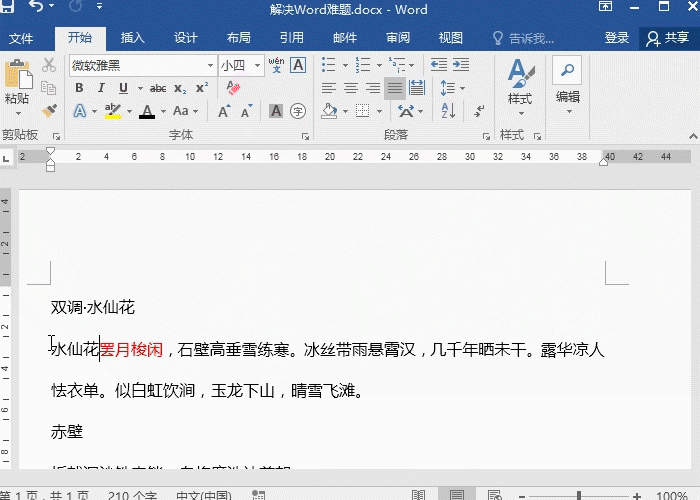
Task: Toggle character shading gray A
Action: point(276,111)
